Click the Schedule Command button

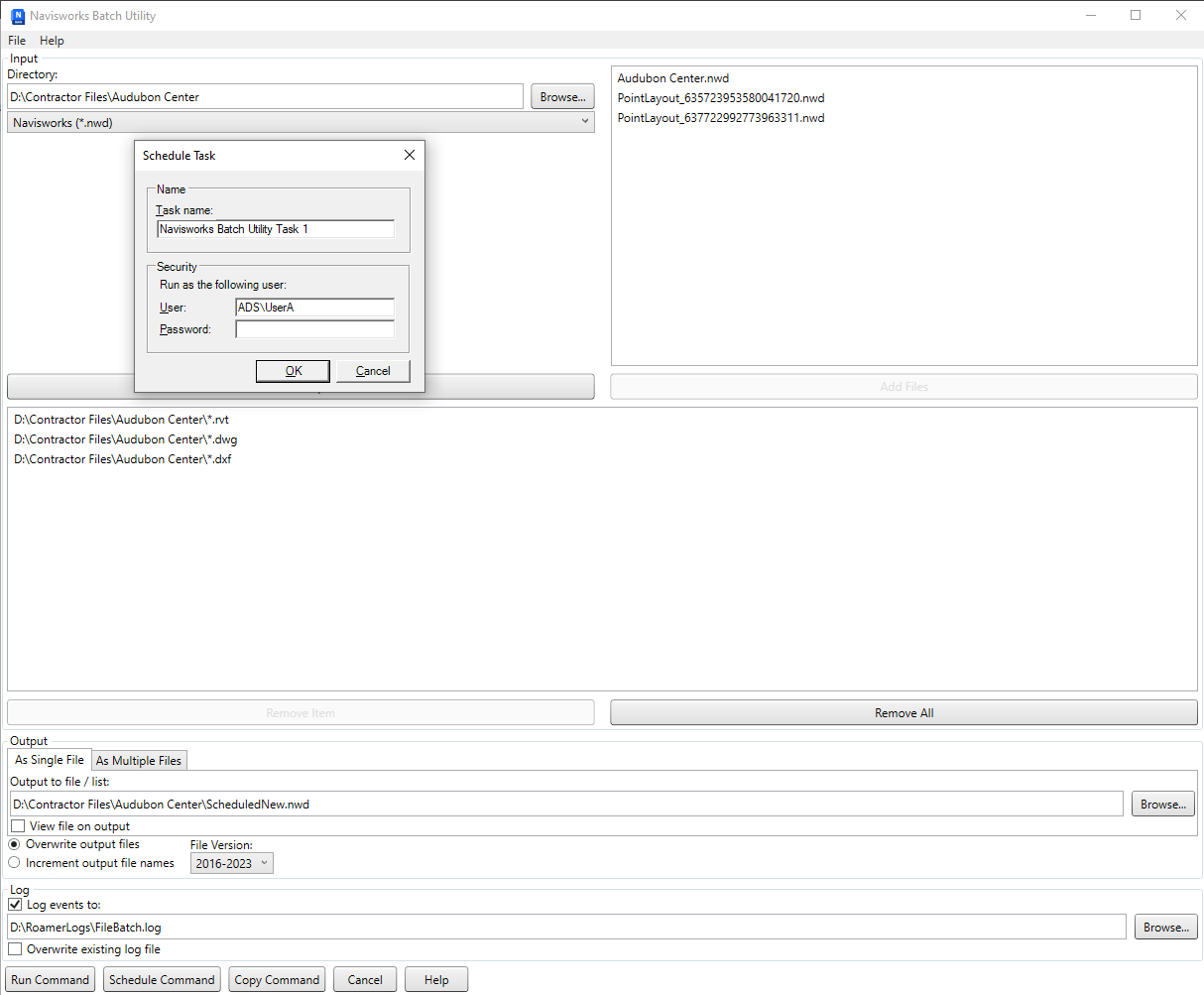tap(162, 979)
